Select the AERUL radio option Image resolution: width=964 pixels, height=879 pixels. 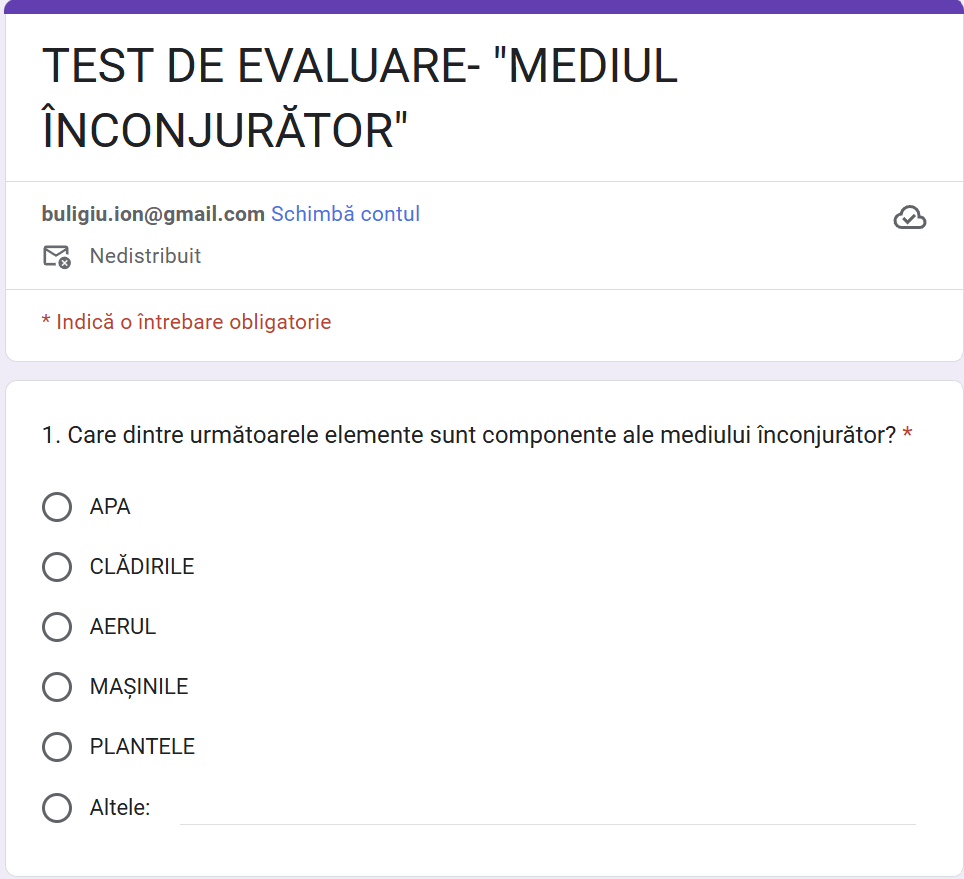(x=57, y=627)
